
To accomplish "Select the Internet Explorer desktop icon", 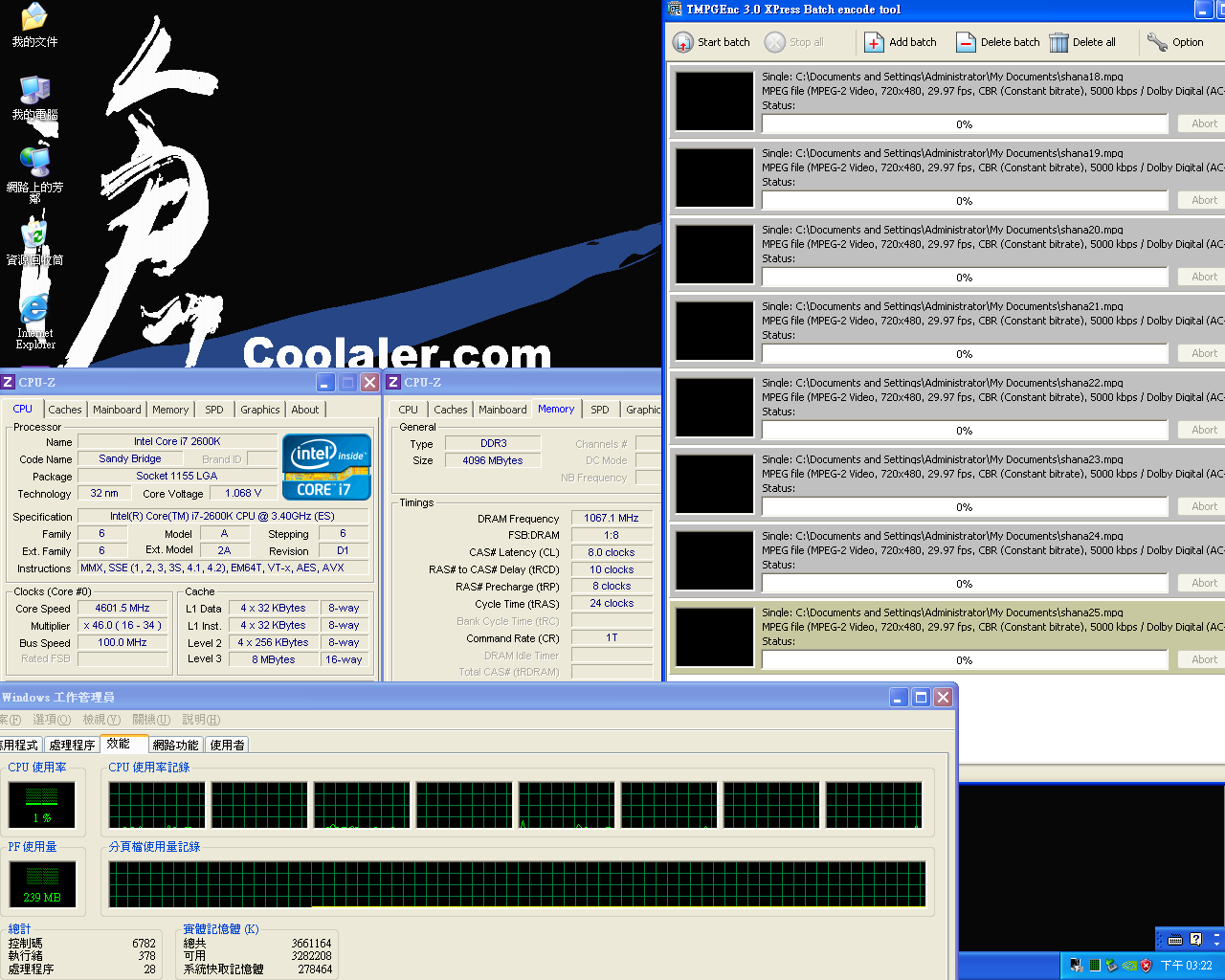I will [34, 308].
